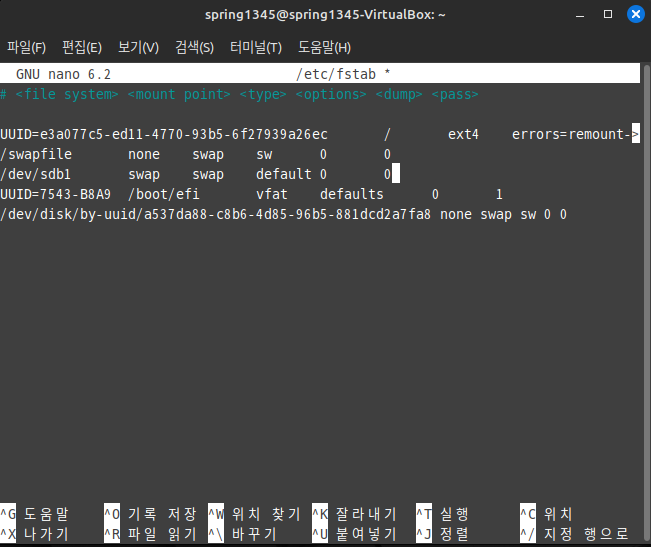Click errors=remount- option text
The width and height of the screenshot is (651, 547).
click(571, 134)
